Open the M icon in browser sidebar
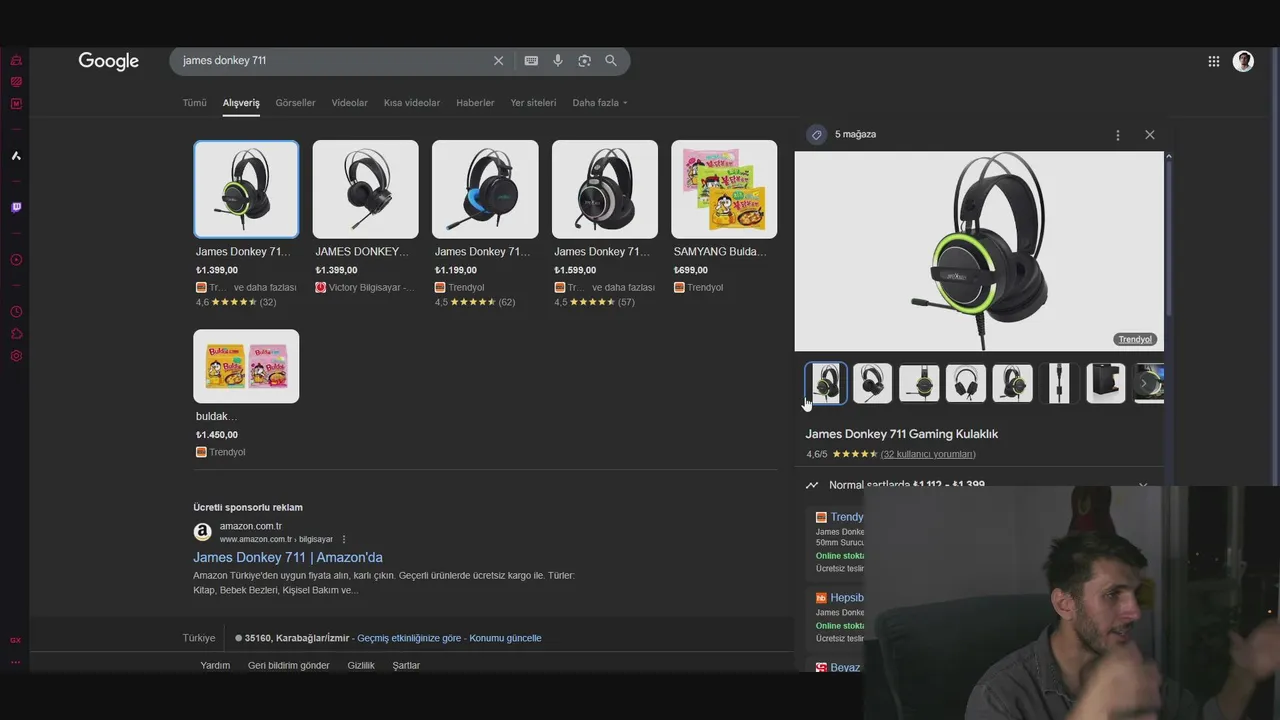This screenshot has width=1280, height=720. tap(16, 104)
